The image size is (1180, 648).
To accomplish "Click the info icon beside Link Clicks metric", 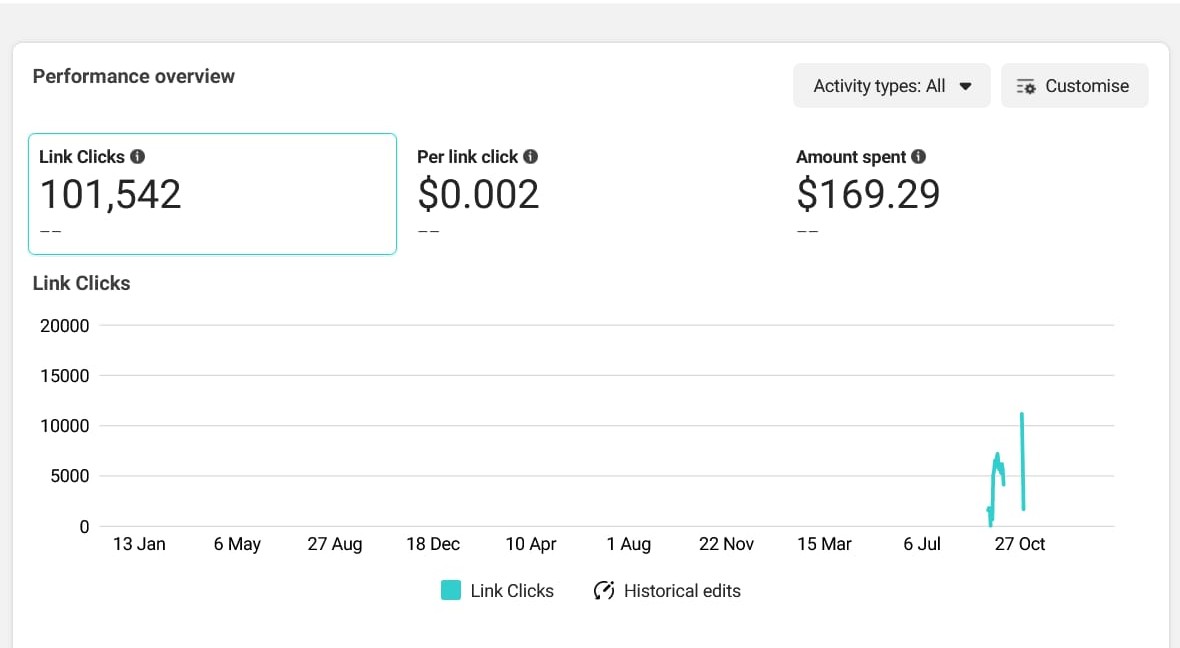I will 138,157.
